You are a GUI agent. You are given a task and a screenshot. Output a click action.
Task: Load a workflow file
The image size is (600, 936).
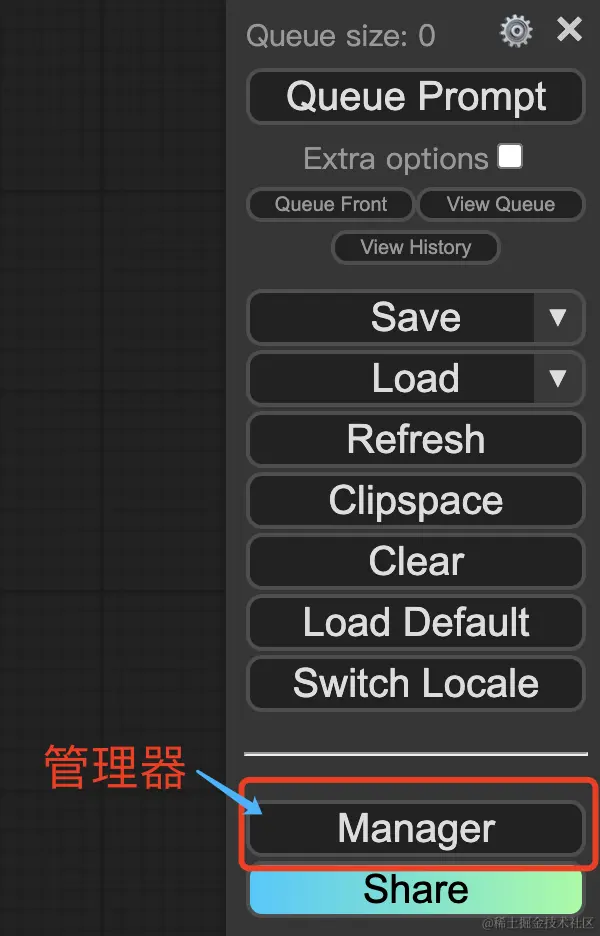[392, 378]
